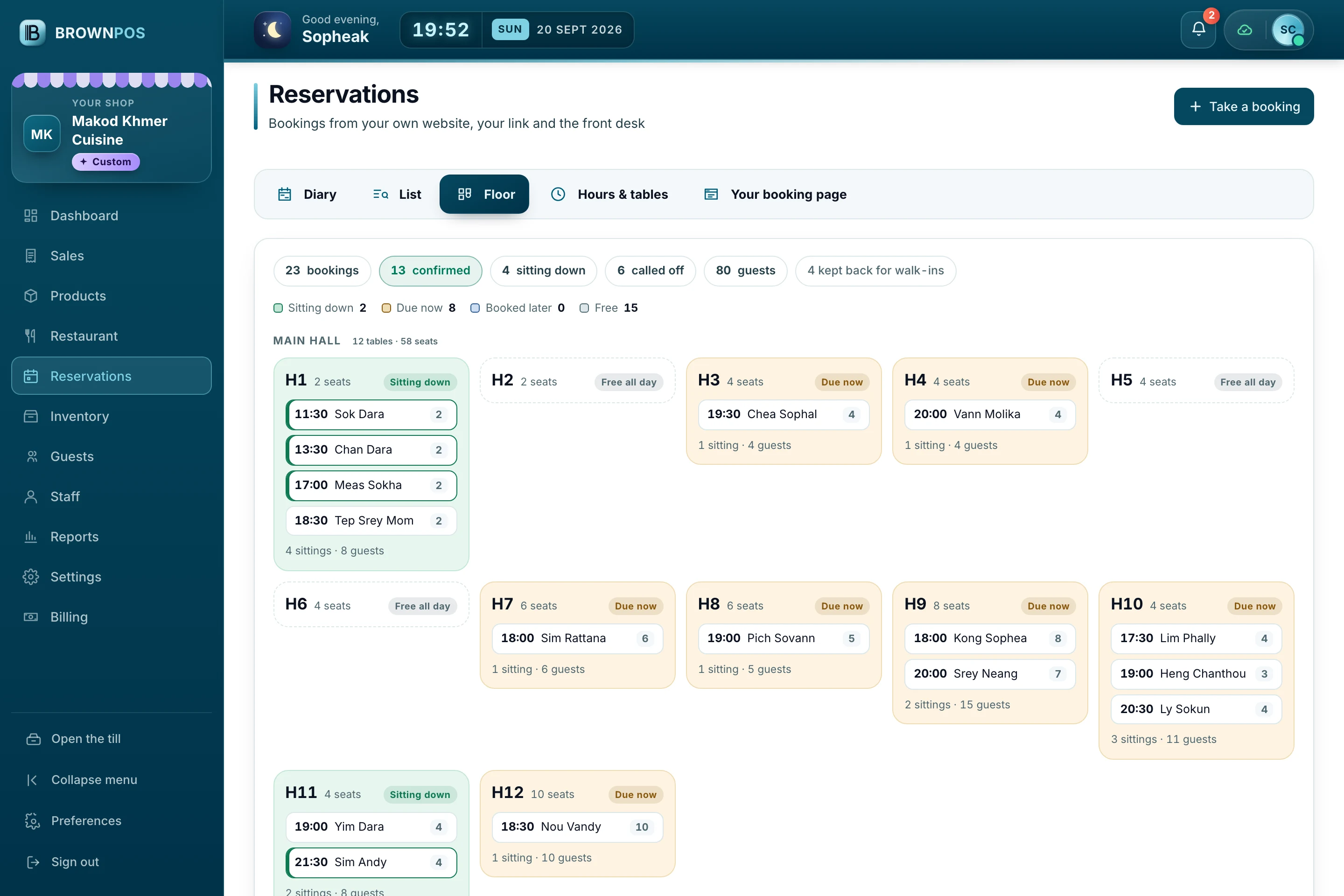1344x896 pixels.
Task: Click the Due now legend swatch
Action: tap(386, 308)
